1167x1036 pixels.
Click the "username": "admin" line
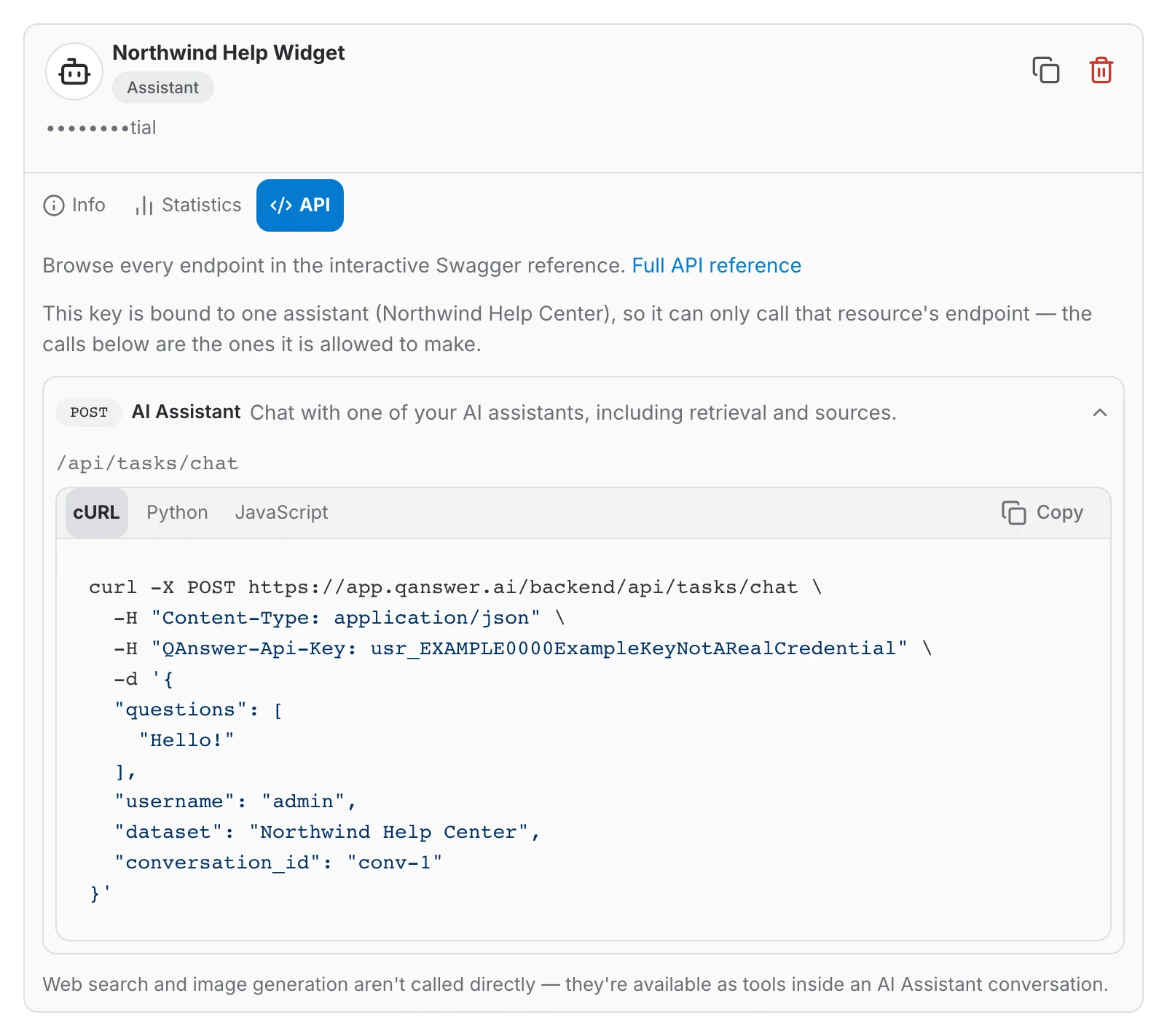pos(235,801)
